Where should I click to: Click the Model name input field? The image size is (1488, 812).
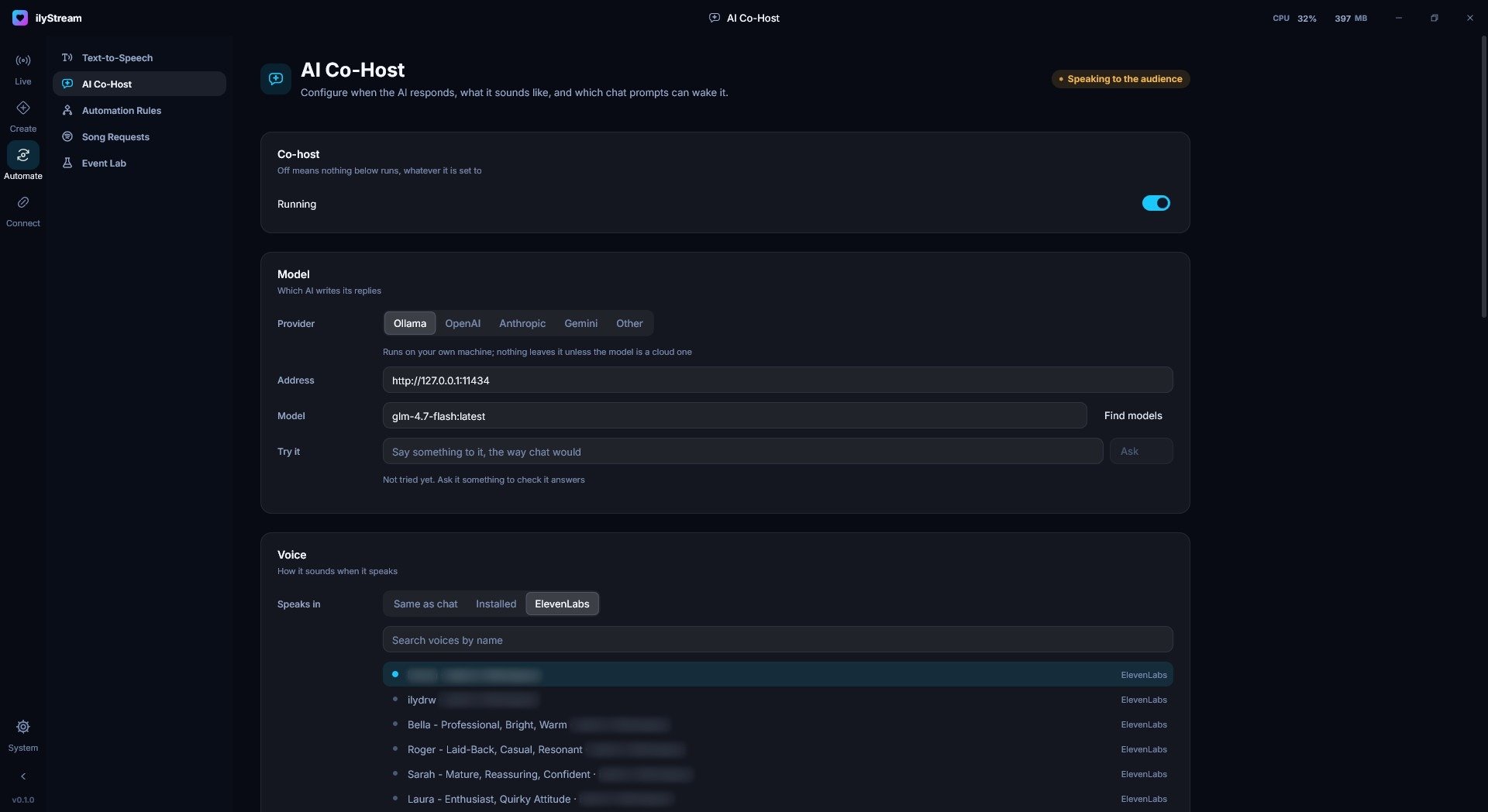[735, 416]
